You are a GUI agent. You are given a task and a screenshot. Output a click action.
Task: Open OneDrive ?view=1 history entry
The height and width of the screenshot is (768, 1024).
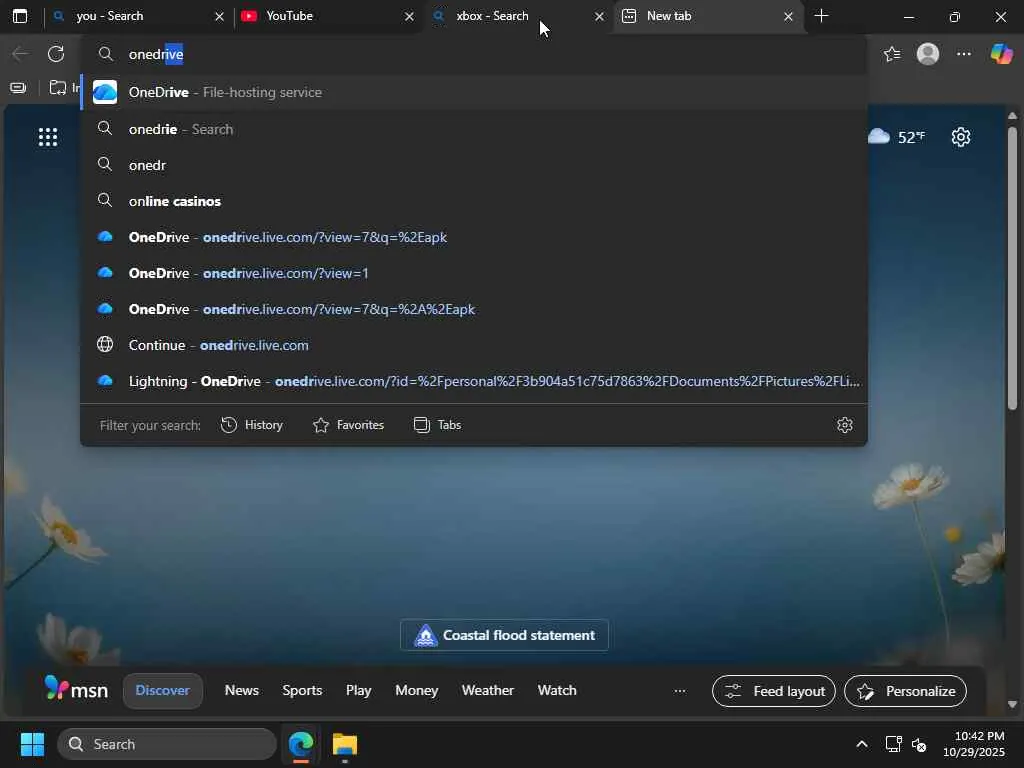click(x=474, y=273)
